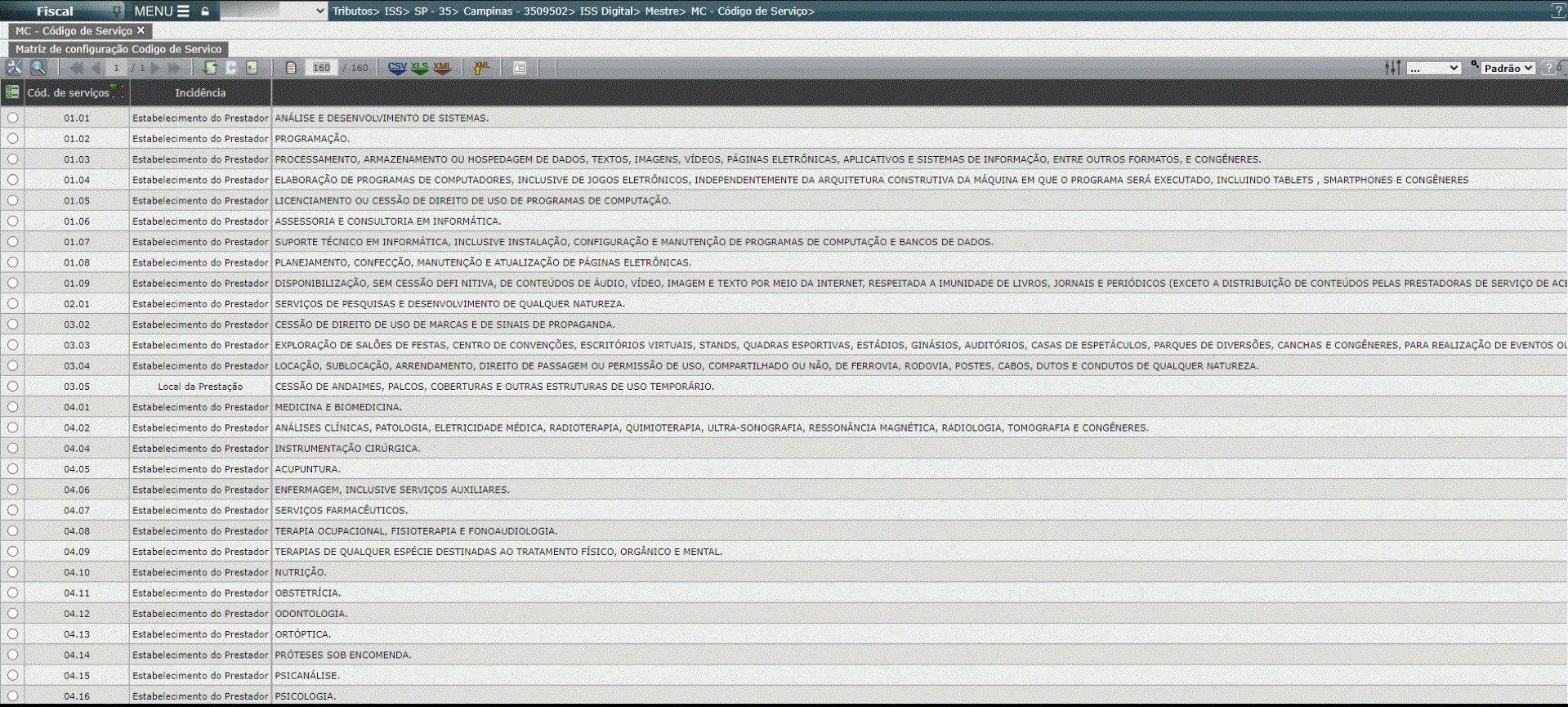Switch to Matriz de configuração Codigo de Servico tab

(x=118, y=49)
